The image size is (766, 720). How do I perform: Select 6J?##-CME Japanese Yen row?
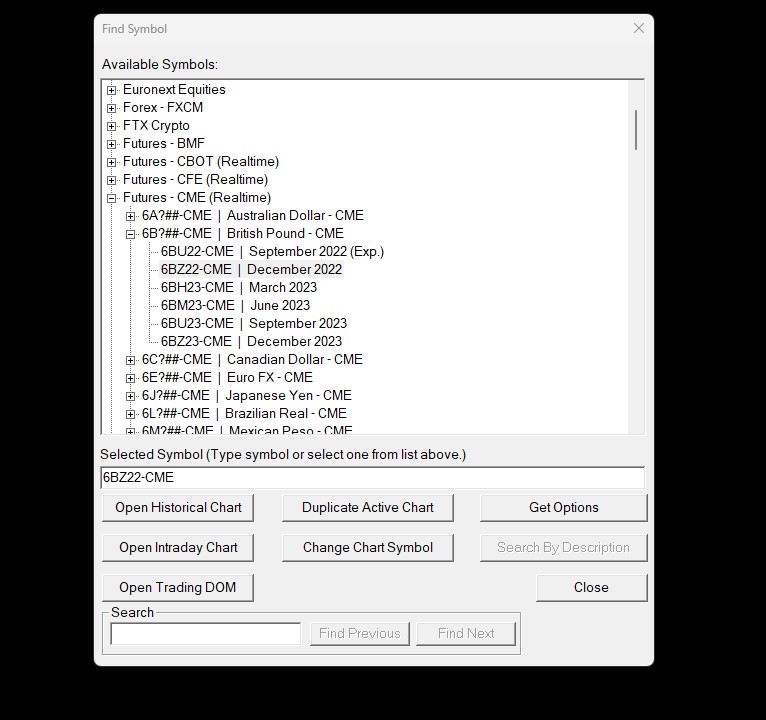(247, 396)
